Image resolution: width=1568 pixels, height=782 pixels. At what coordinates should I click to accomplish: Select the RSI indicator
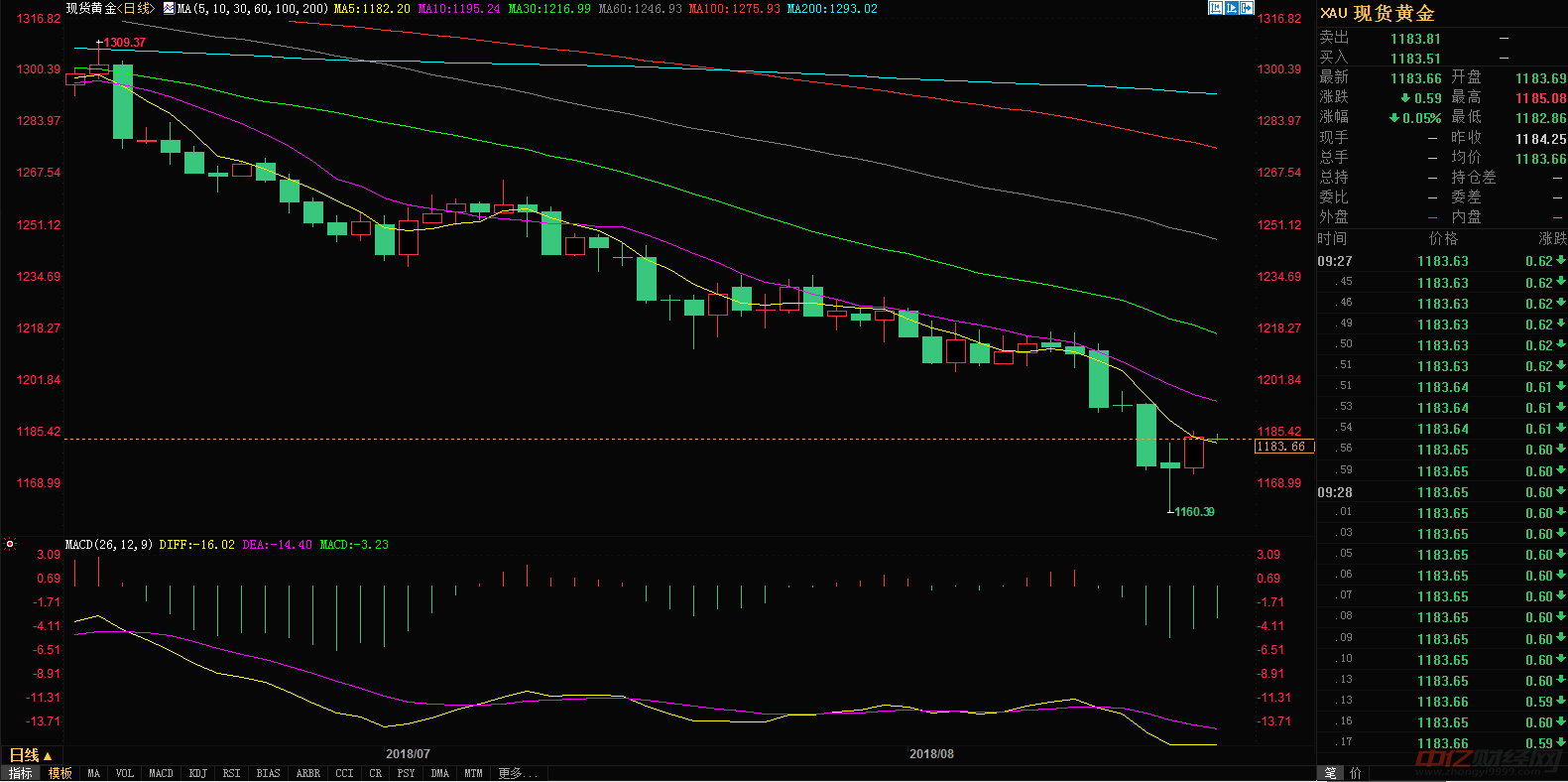pos(231,774)
